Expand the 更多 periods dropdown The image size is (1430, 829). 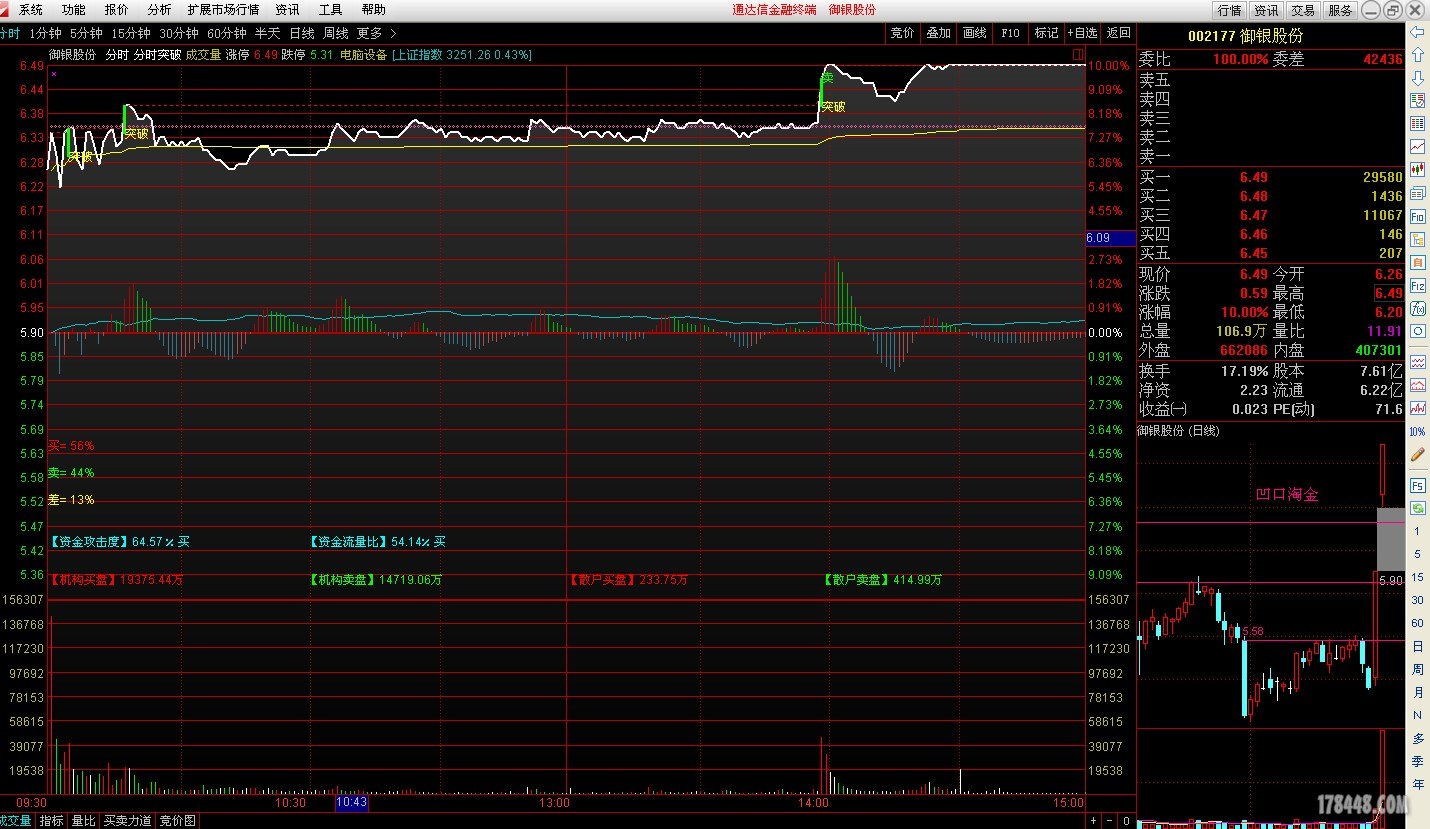[377, 33]
